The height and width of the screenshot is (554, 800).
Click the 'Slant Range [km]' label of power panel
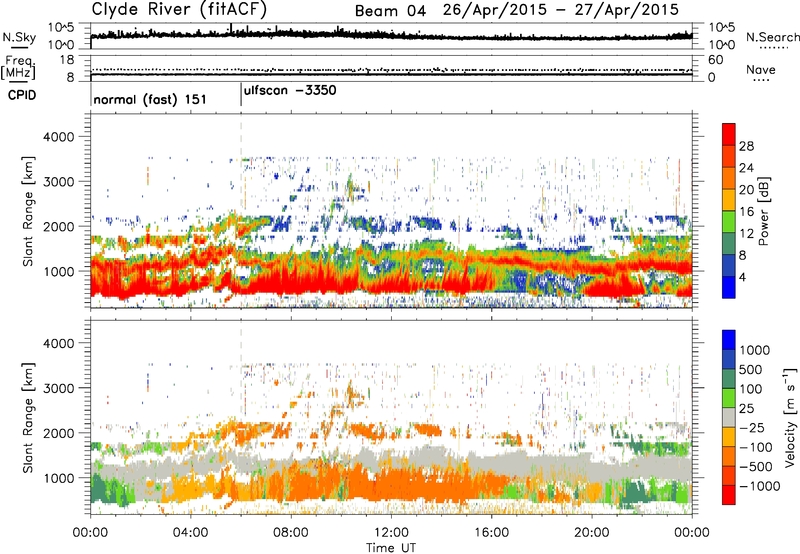28,211
